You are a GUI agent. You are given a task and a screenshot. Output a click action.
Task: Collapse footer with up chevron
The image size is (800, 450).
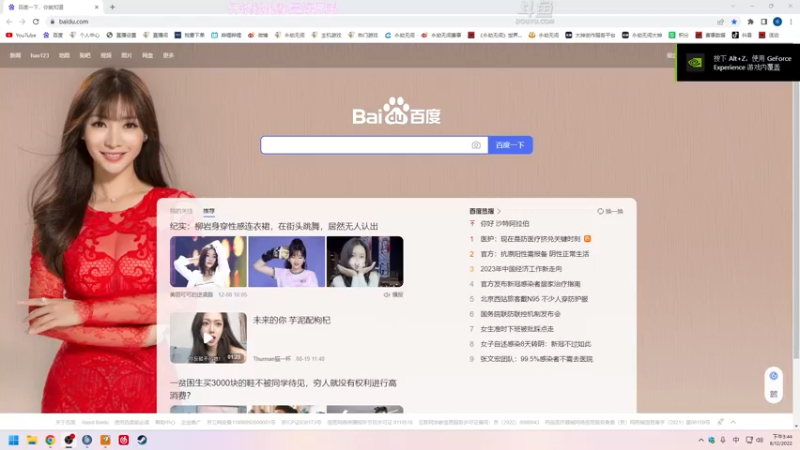[x=733, y=422]
